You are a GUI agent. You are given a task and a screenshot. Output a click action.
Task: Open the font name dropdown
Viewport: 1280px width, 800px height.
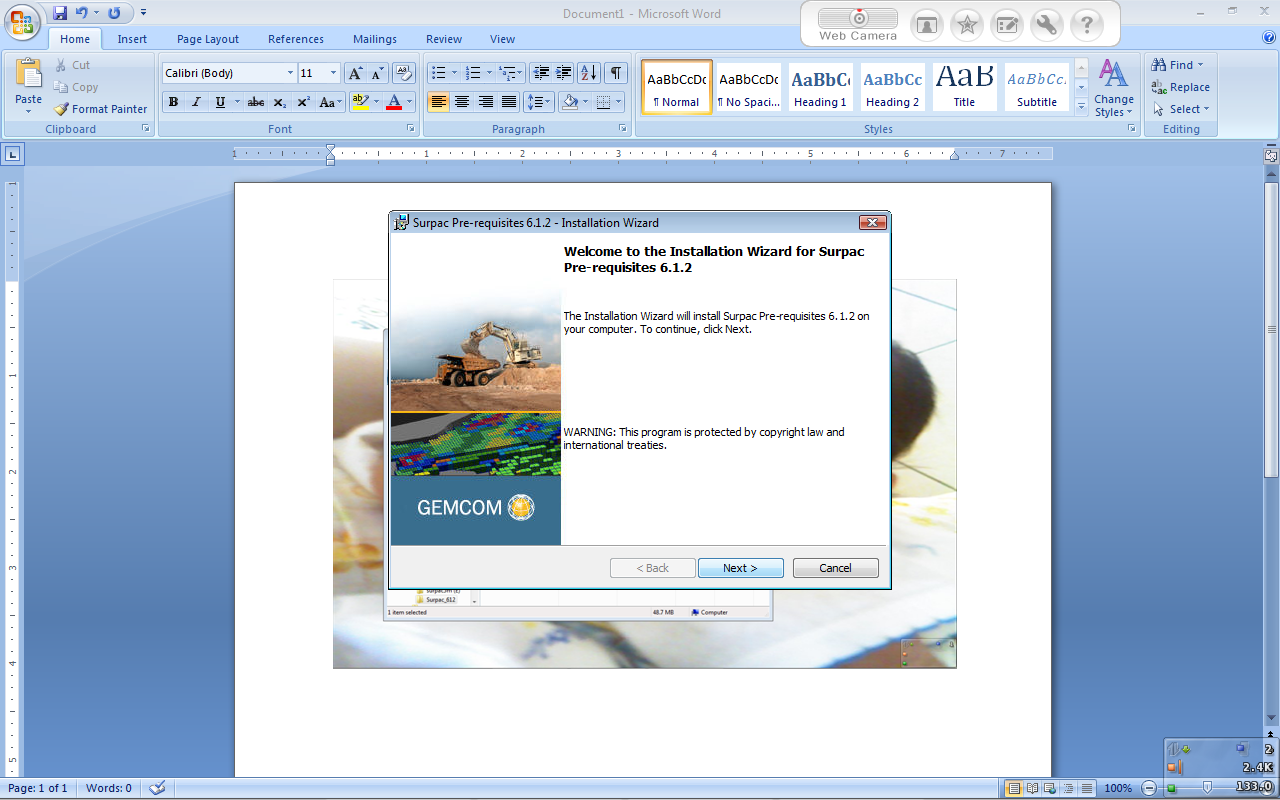pos(290,73)
